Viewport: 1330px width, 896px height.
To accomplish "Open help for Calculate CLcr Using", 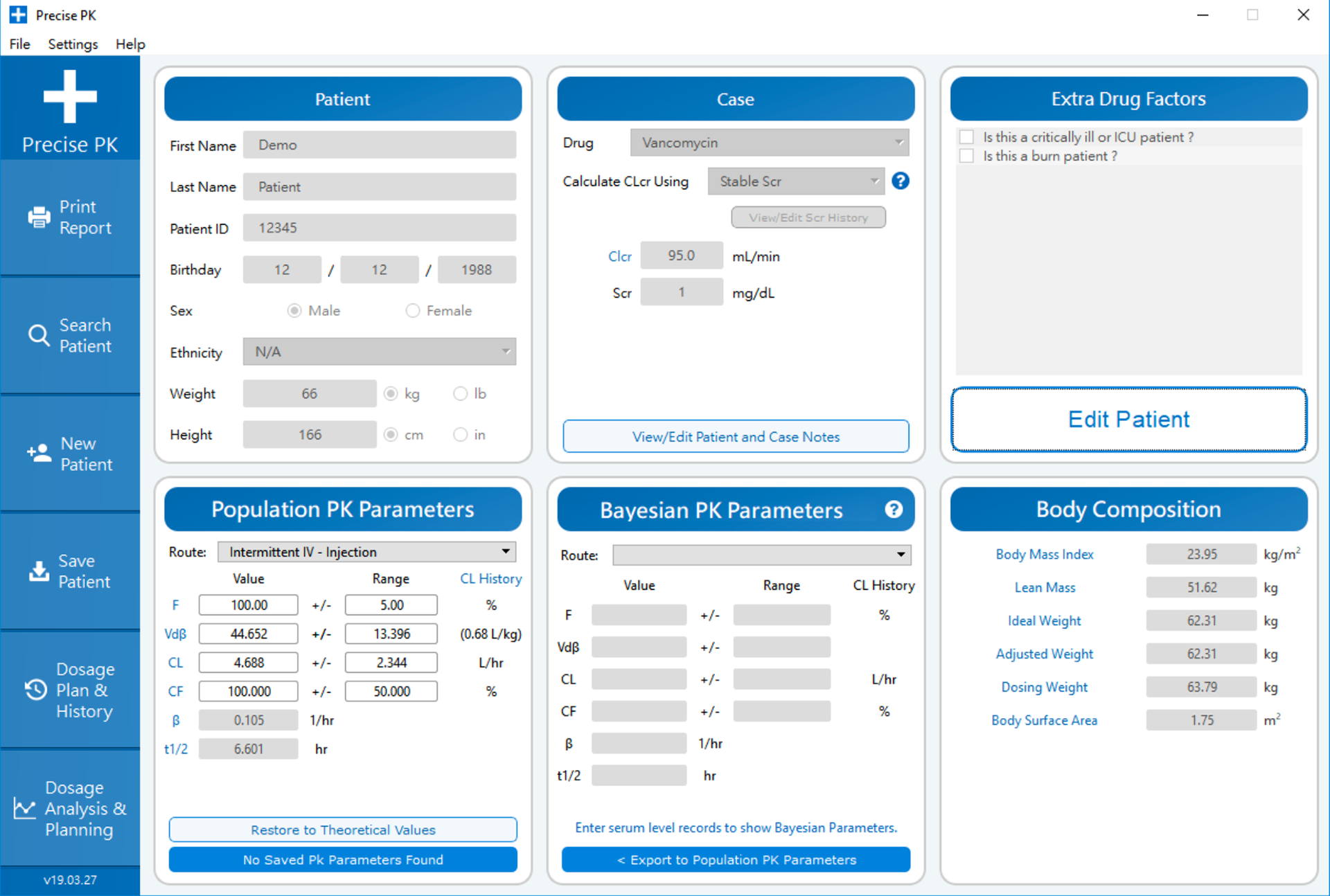I will click(x=900, y=181).
